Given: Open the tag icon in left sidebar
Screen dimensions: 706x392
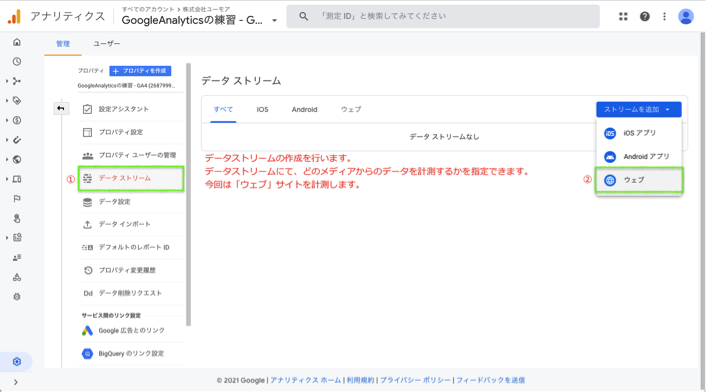Looking at the screenshot, I should click(x=17, y=101).
